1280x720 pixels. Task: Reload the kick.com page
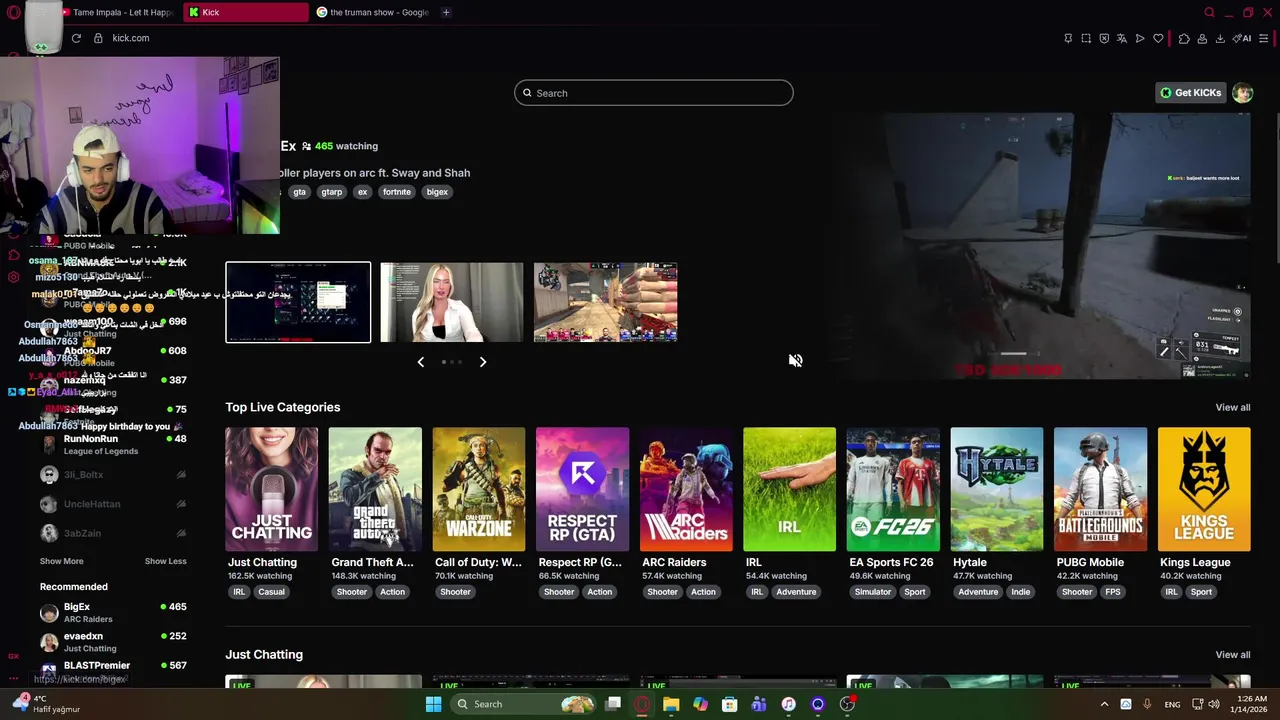(x=76, y=38)
